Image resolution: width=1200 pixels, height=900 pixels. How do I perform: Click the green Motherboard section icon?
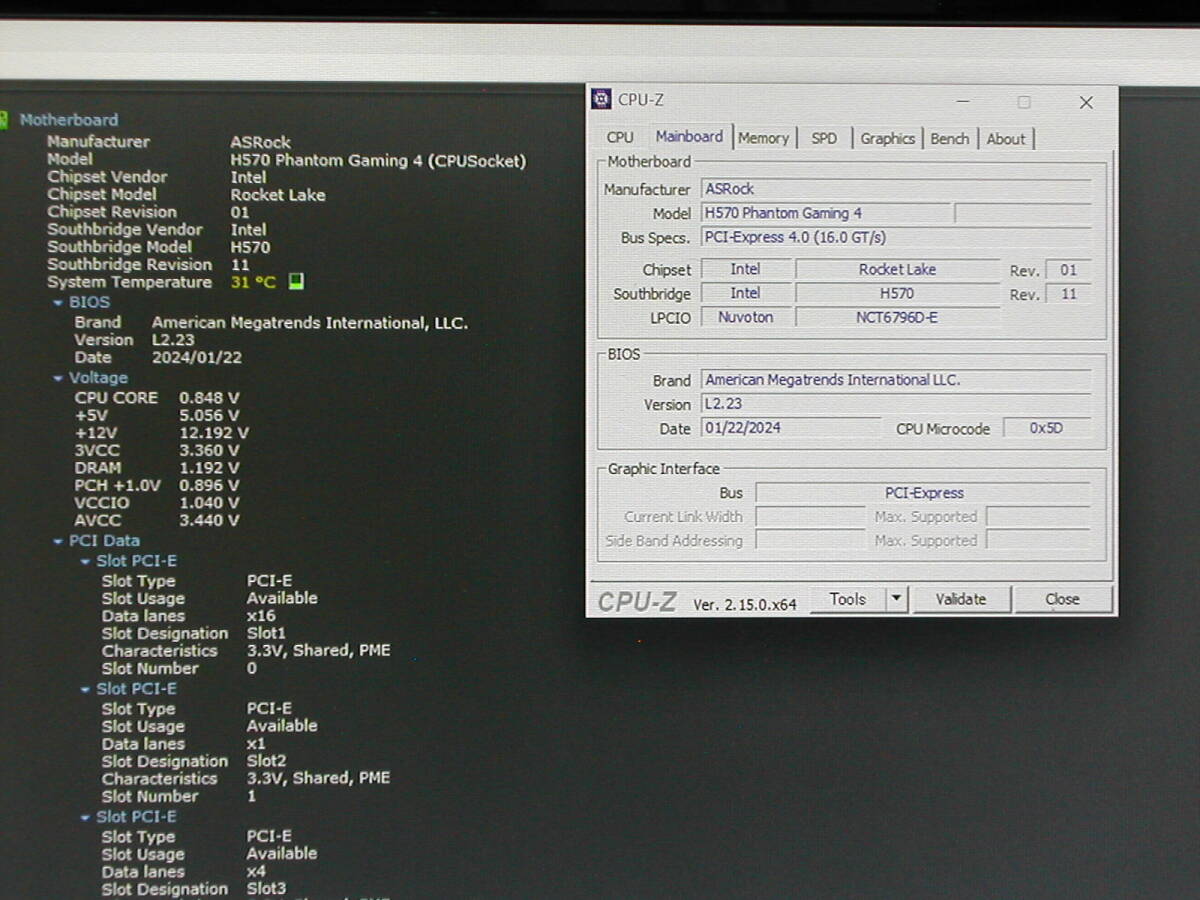(4, 120)
